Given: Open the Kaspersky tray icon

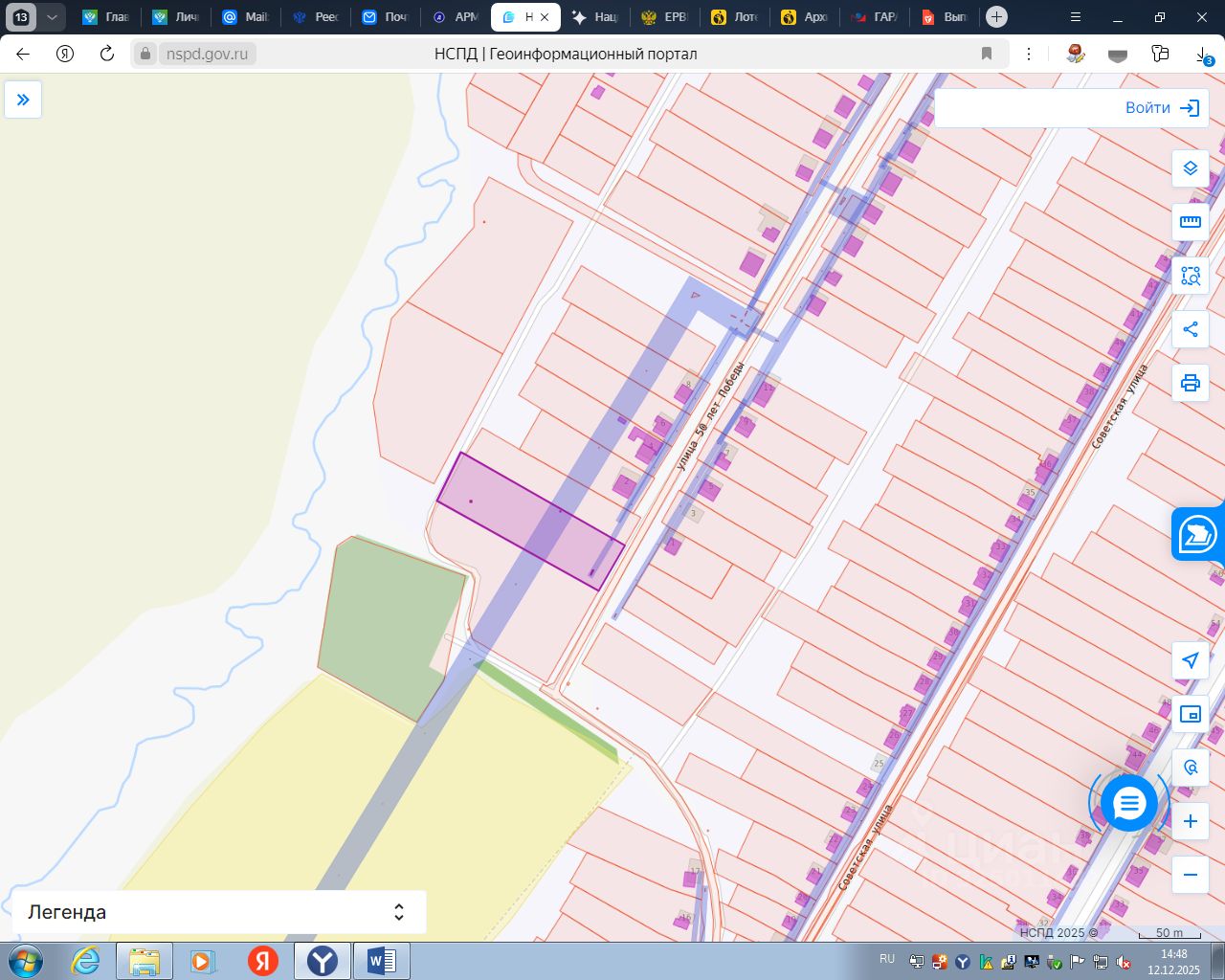Looking at the screenshot, I should pyautogui.click(x=986, y=962).
